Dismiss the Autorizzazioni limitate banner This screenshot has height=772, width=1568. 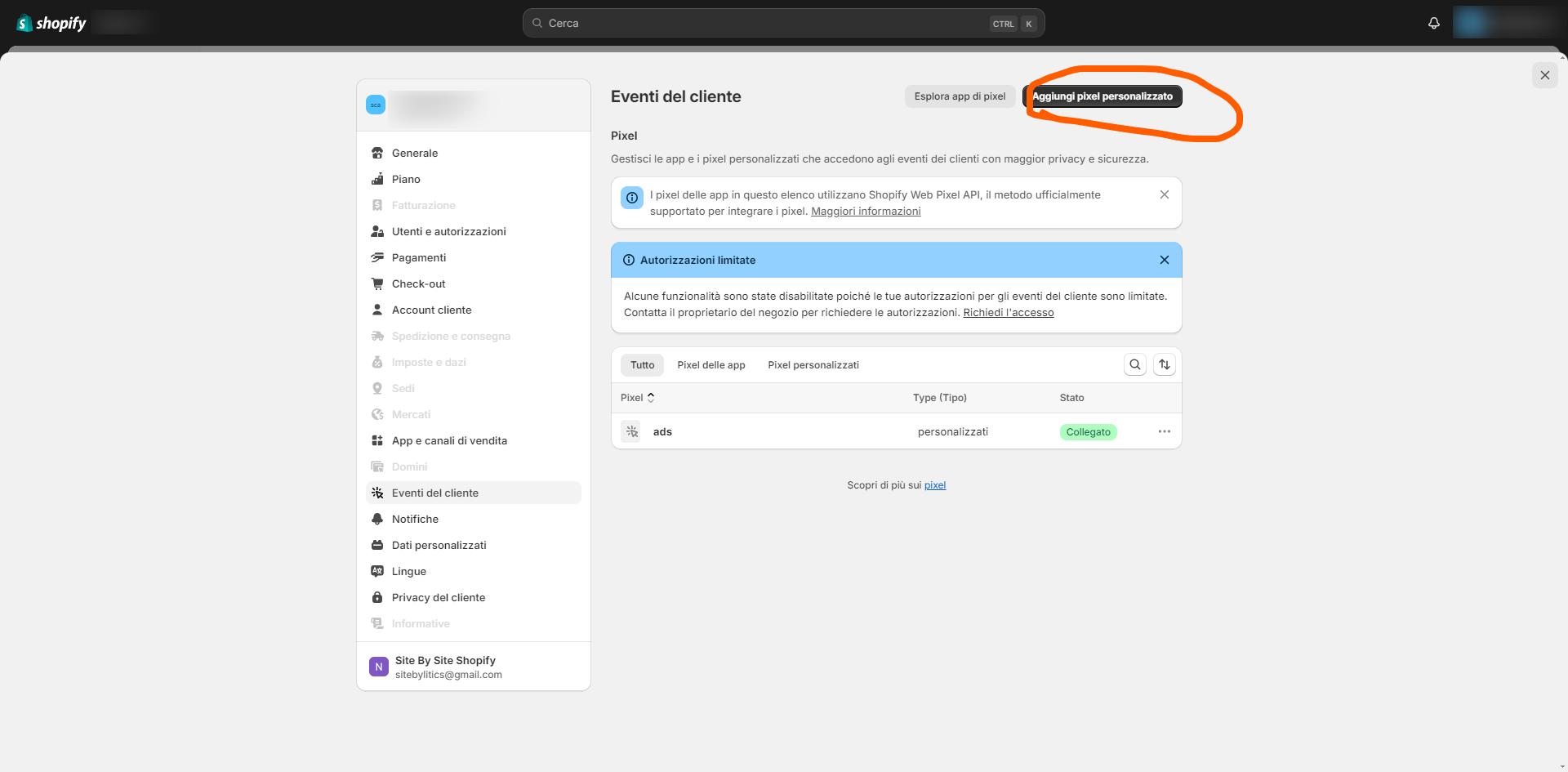click(1164, 260)
